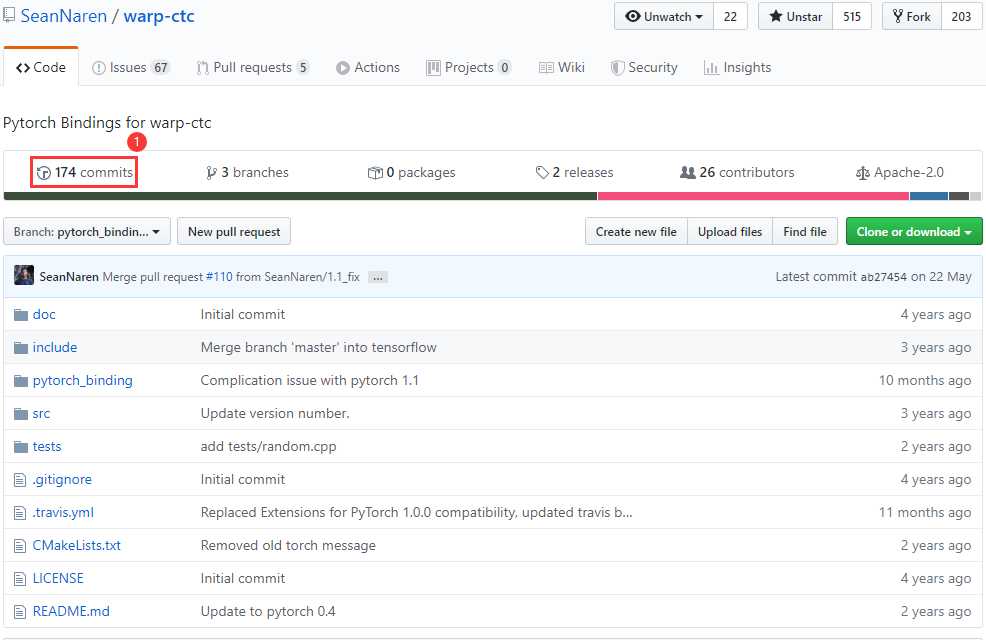Click the .gitignore file icon
This screenshot has width=986, height=640.
tap(19, 480)
